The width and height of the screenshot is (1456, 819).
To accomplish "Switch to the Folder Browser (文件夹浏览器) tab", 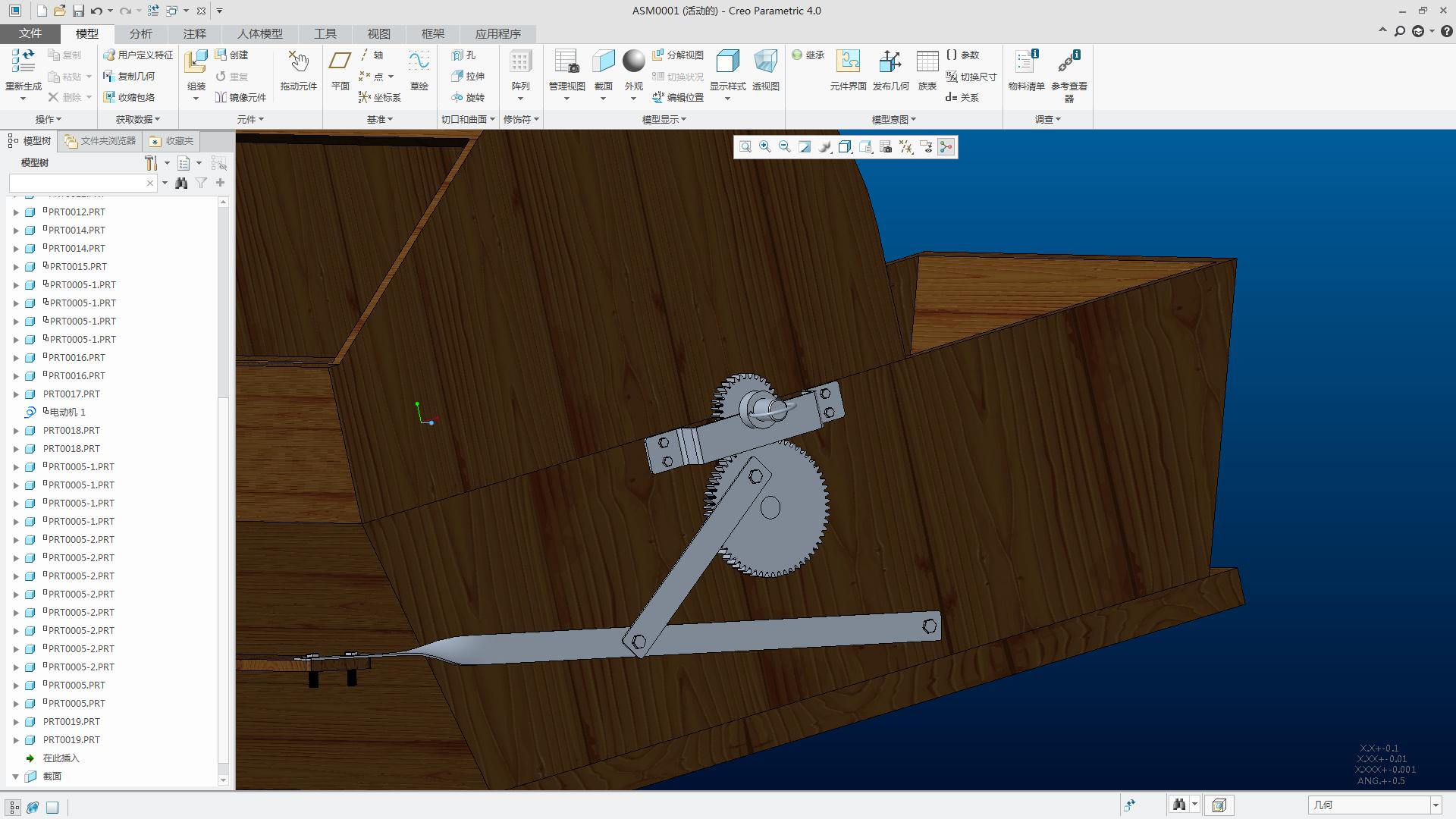I will [x=100, y=141].
